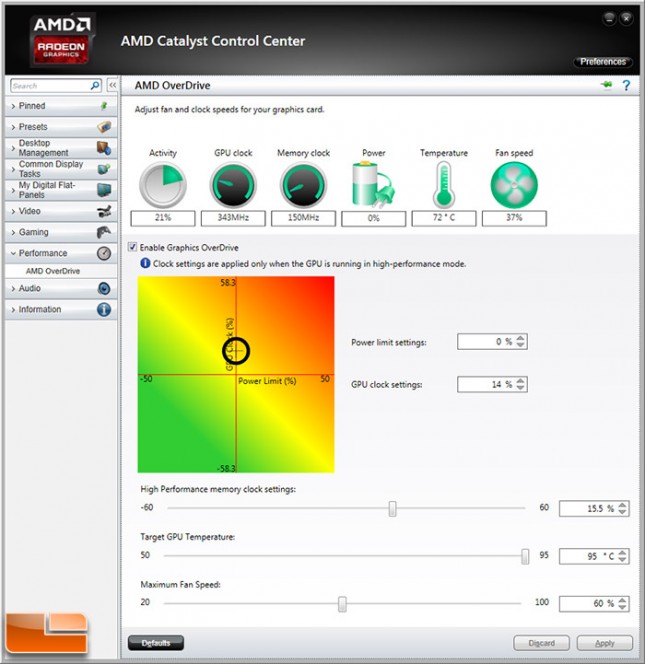This screenshot has height=664, width=645.
Task: Click the Defaults button
Action: pyautogui.click(x=156, y=643)
